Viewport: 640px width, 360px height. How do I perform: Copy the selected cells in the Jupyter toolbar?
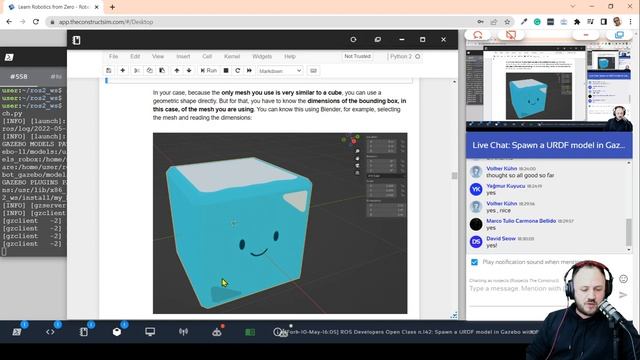(x=149, y=71)
